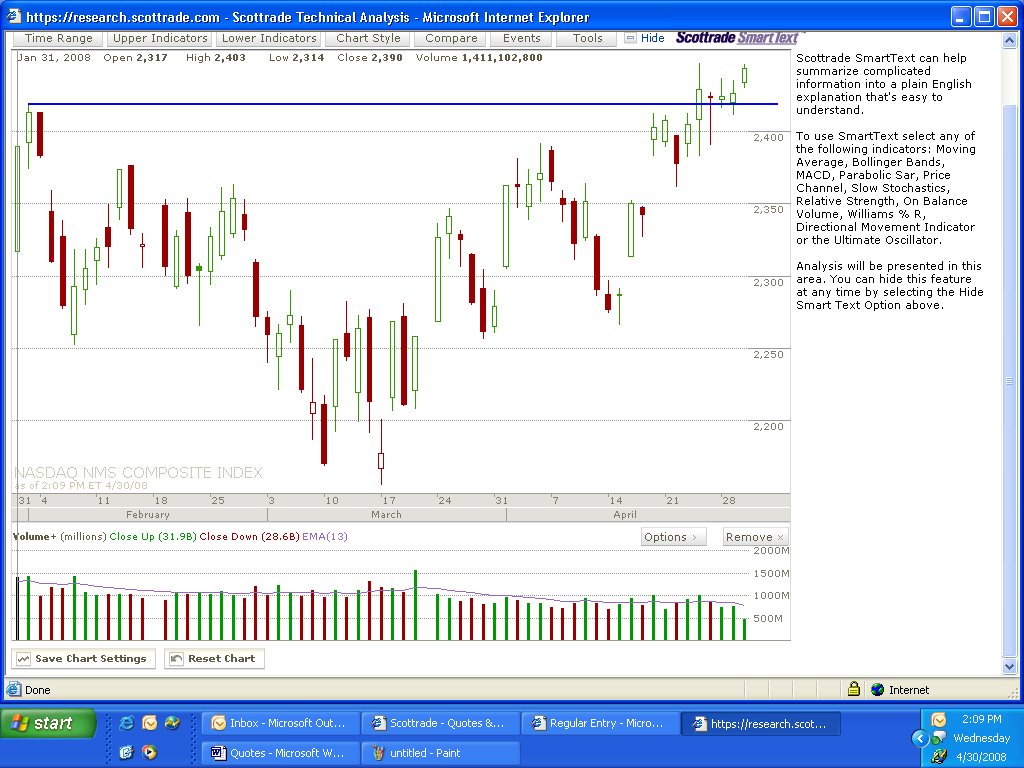The image size is (1024, 768).
Task: Launch Windows Media Player from Quick Launch
Action: point(150,752)
